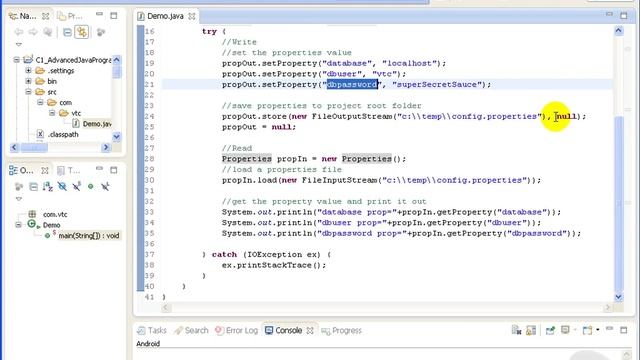The image size is (640, 360).
Task: Click the Back navigation arrow in Navigator
Action: (x=18, y=32)
